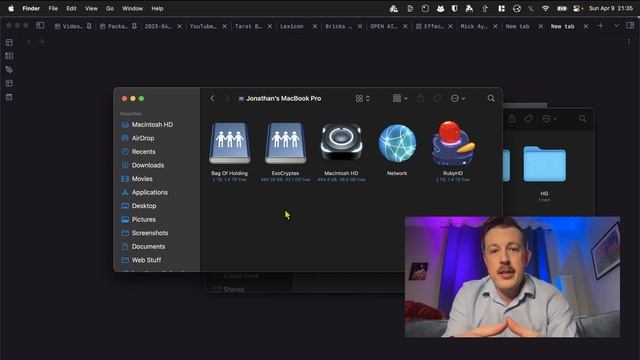Add a new tab with the plus icon
Image resolution: width=640 pixels, height=360 pixels.
tap(600, 26)
